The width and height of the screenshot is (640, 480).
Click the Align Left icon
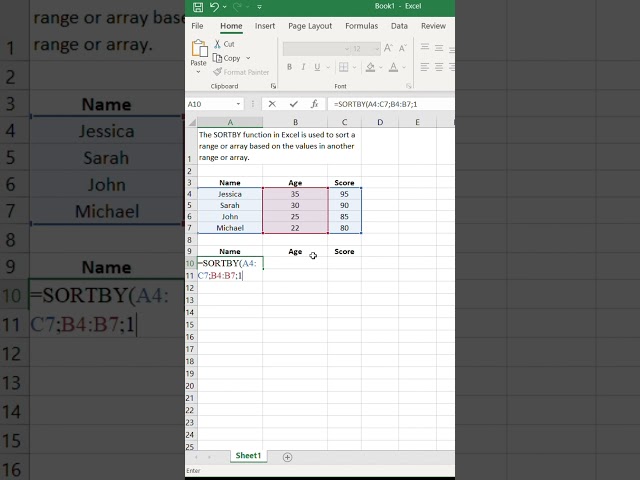point(425,67)
